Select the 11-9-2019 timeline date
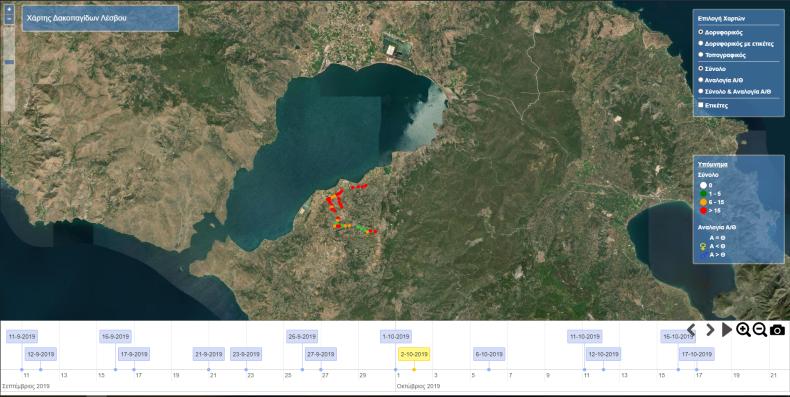Viewport: 790px width, 397px height. pos(22,337)
